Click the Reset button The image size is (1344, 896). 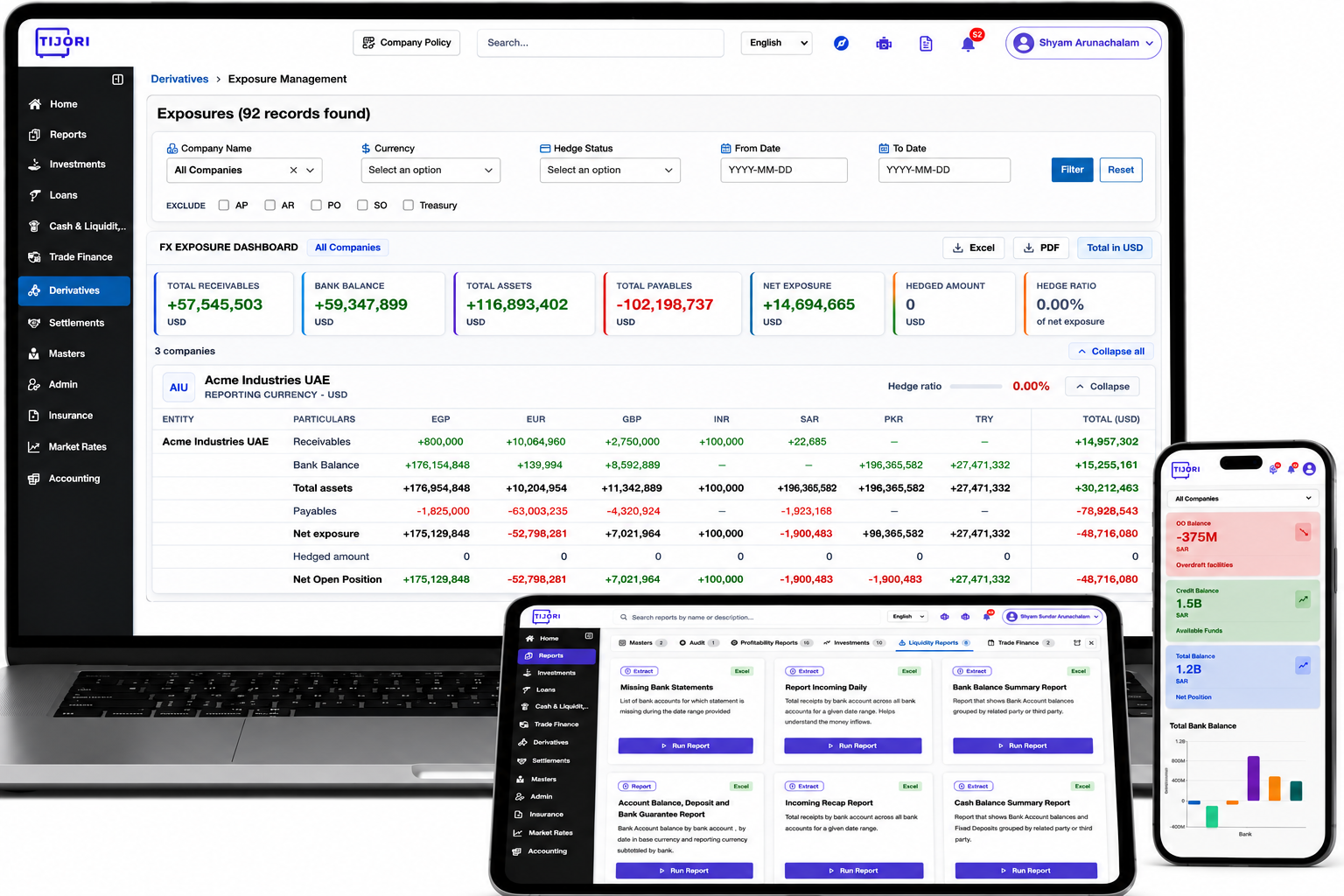coord(1120,170)
